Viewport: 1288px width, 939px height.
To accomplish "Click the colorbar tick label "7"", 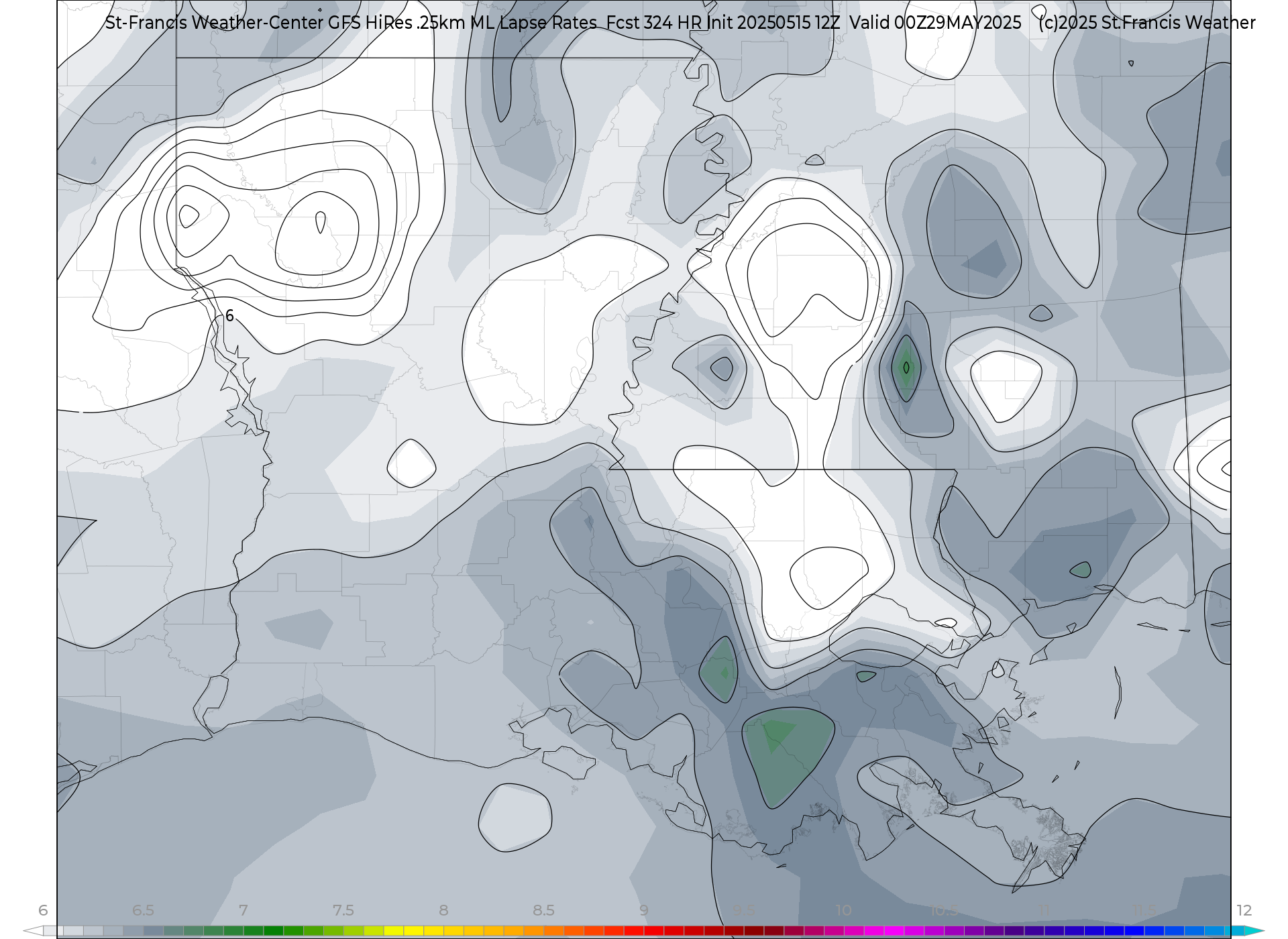I will [244, 910].
